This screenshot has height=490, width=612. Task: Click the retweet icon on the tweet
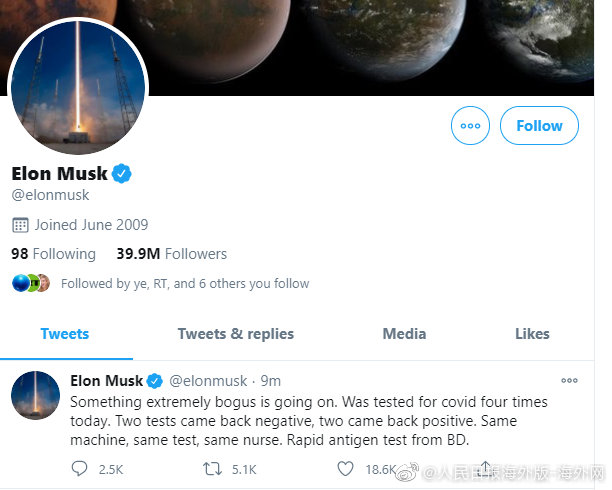click(213, 468)
